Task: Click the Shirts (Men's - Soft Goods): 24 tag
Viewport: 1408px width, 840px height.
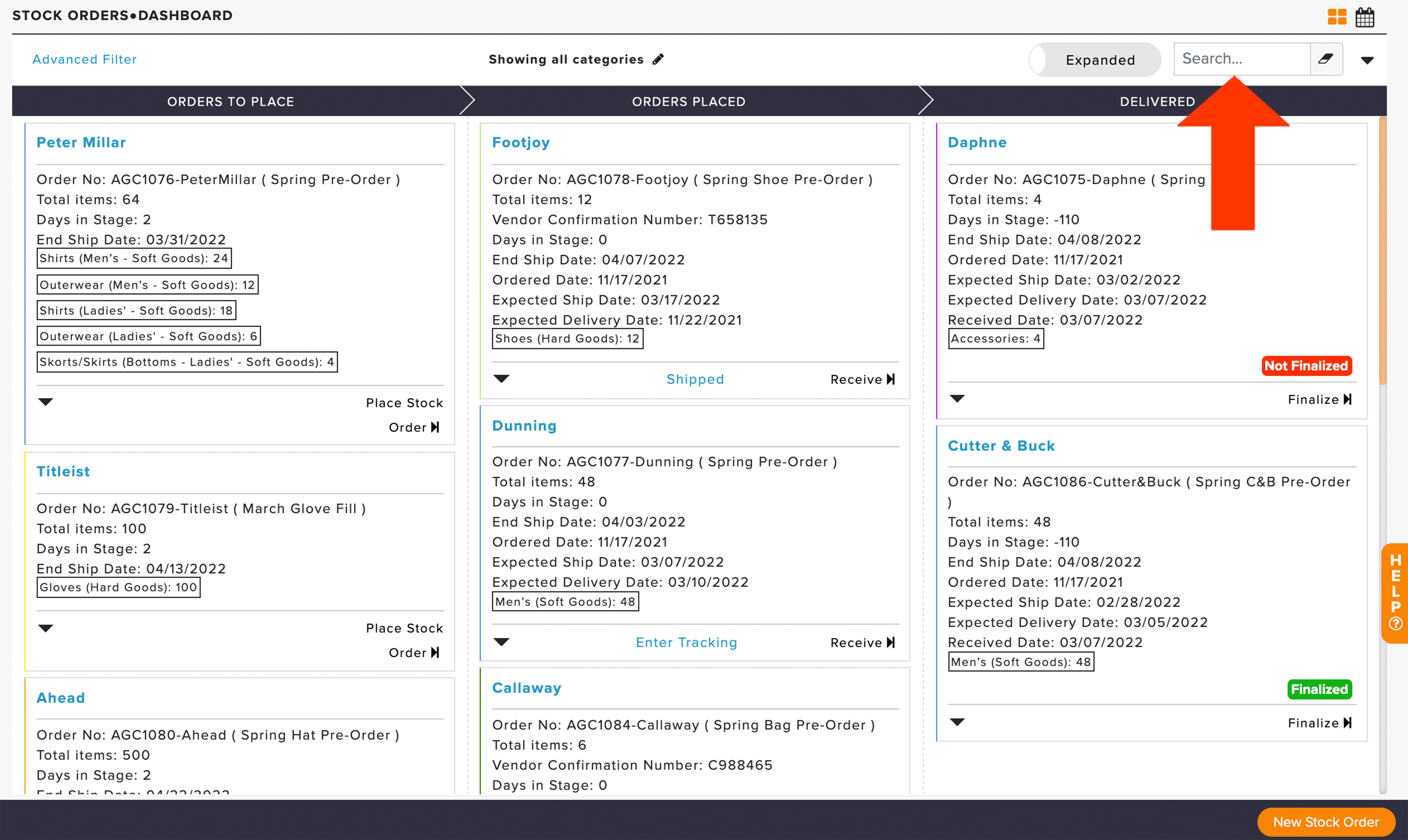Action: (134, 258)
